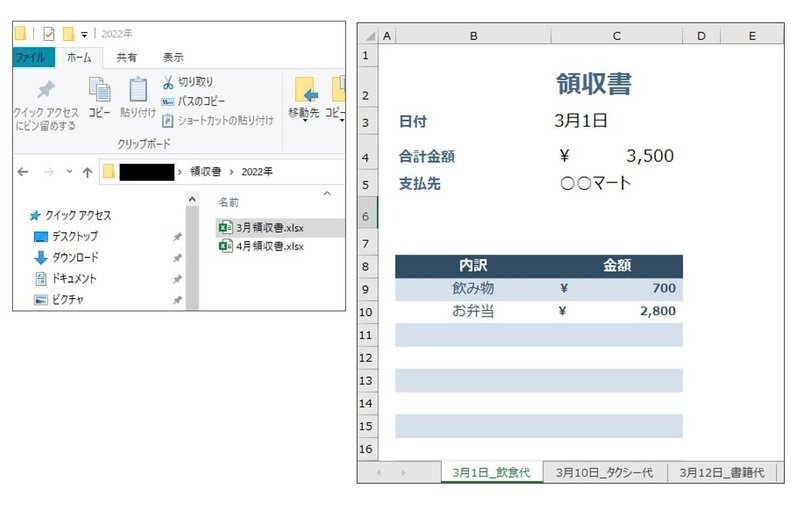
Task: Click the Move to folder icon
Action: [305, 90]
